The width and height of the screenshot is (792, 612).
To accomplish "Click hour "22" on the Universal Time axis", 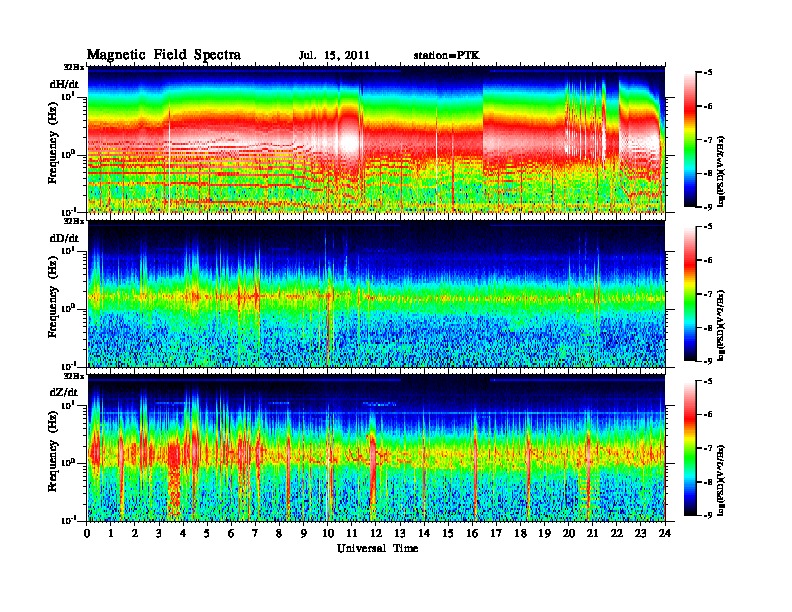I will pyautogui.click(x=617, y=533).
